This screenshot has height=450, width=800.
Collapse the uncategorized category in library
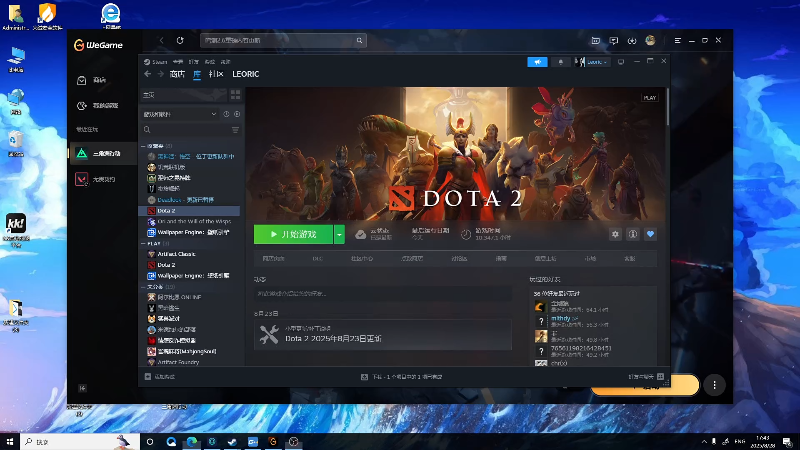pyautogui.click(x=143, y=287)
